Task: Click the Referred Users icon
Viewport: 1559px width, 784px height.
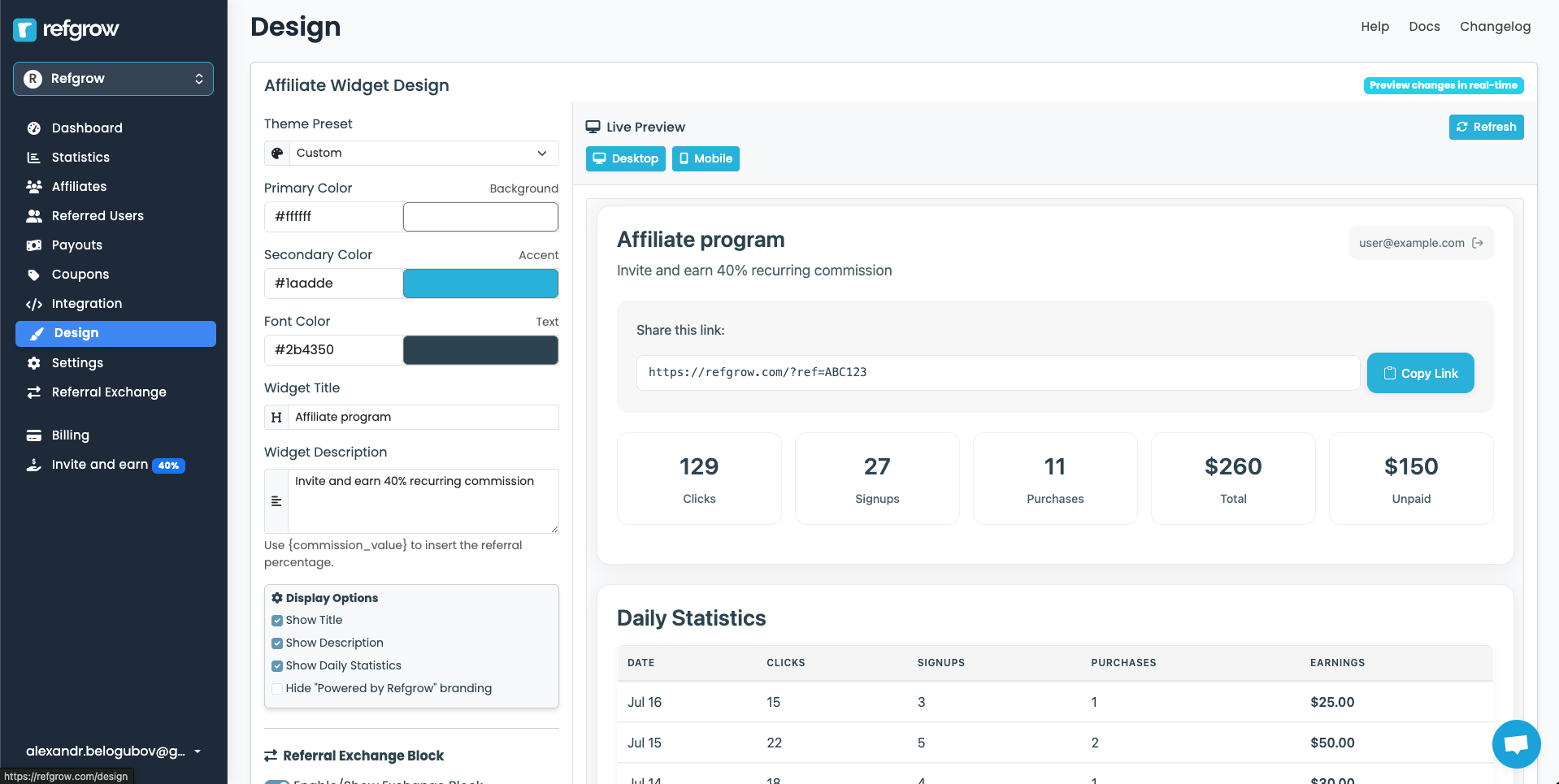Action: 33,216
